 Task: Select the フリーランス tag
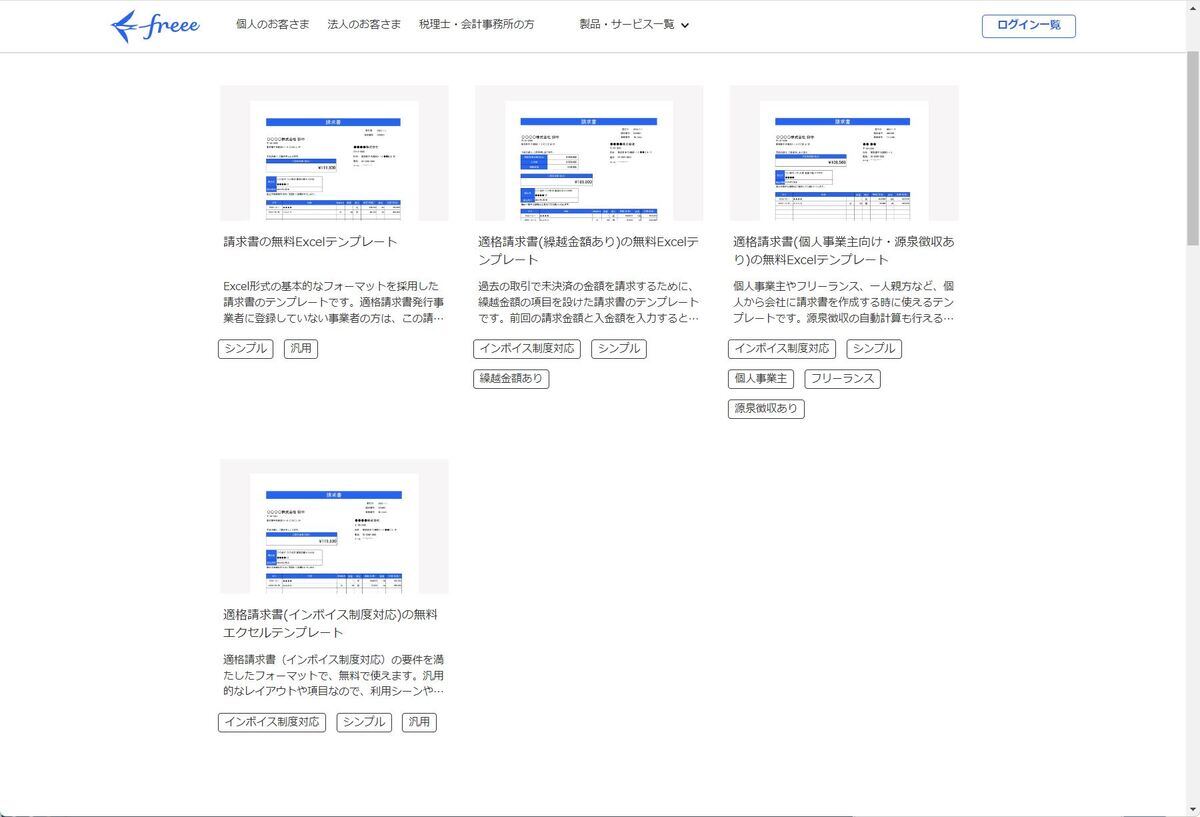[842, 379]
